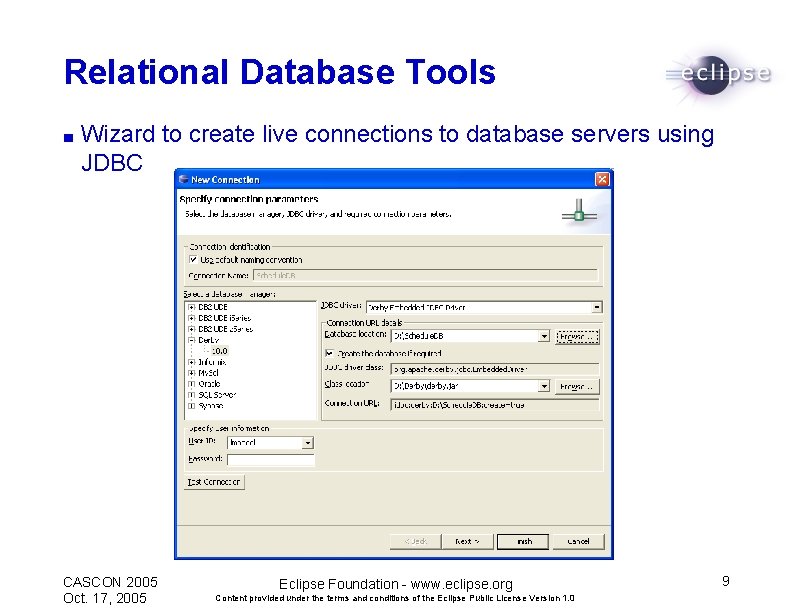Click the Class location text box
Screen dimensions: 792x612
pos(465,386)
